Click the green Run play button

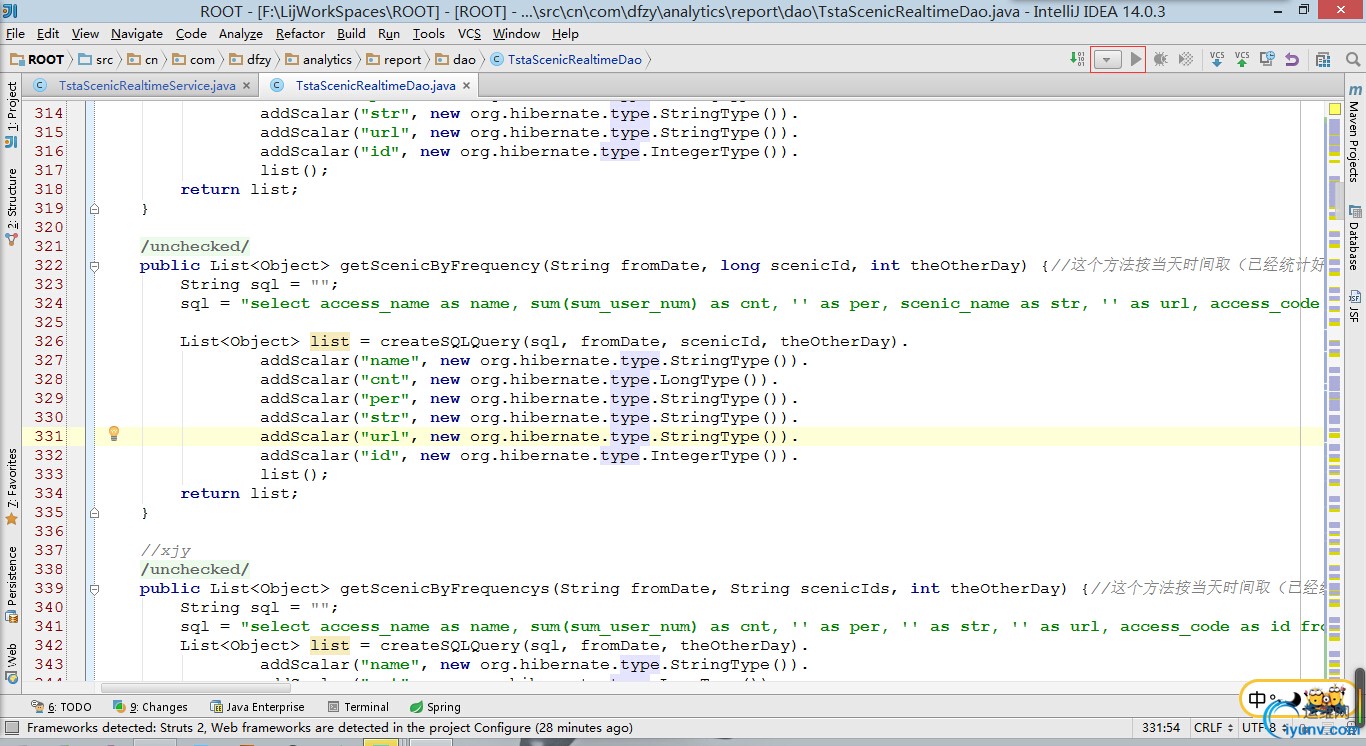coord(1135,60)
